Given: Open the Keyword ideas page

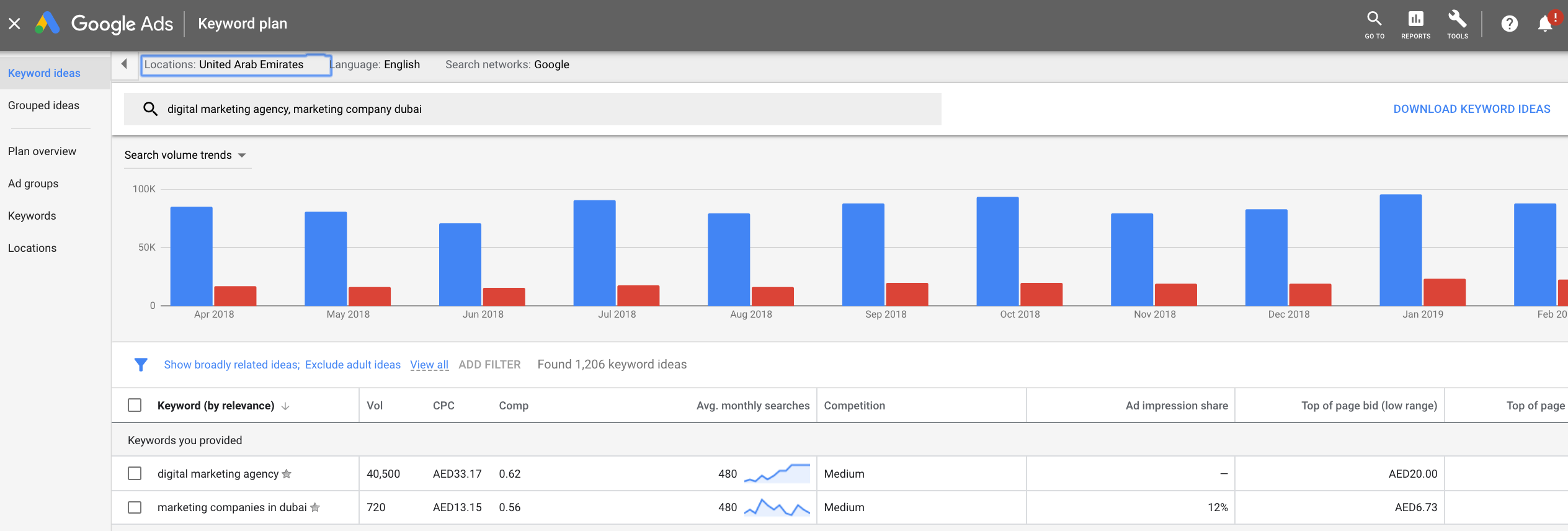Looking at the screenshot, I should pyautogui.click(x=44, y=73).
